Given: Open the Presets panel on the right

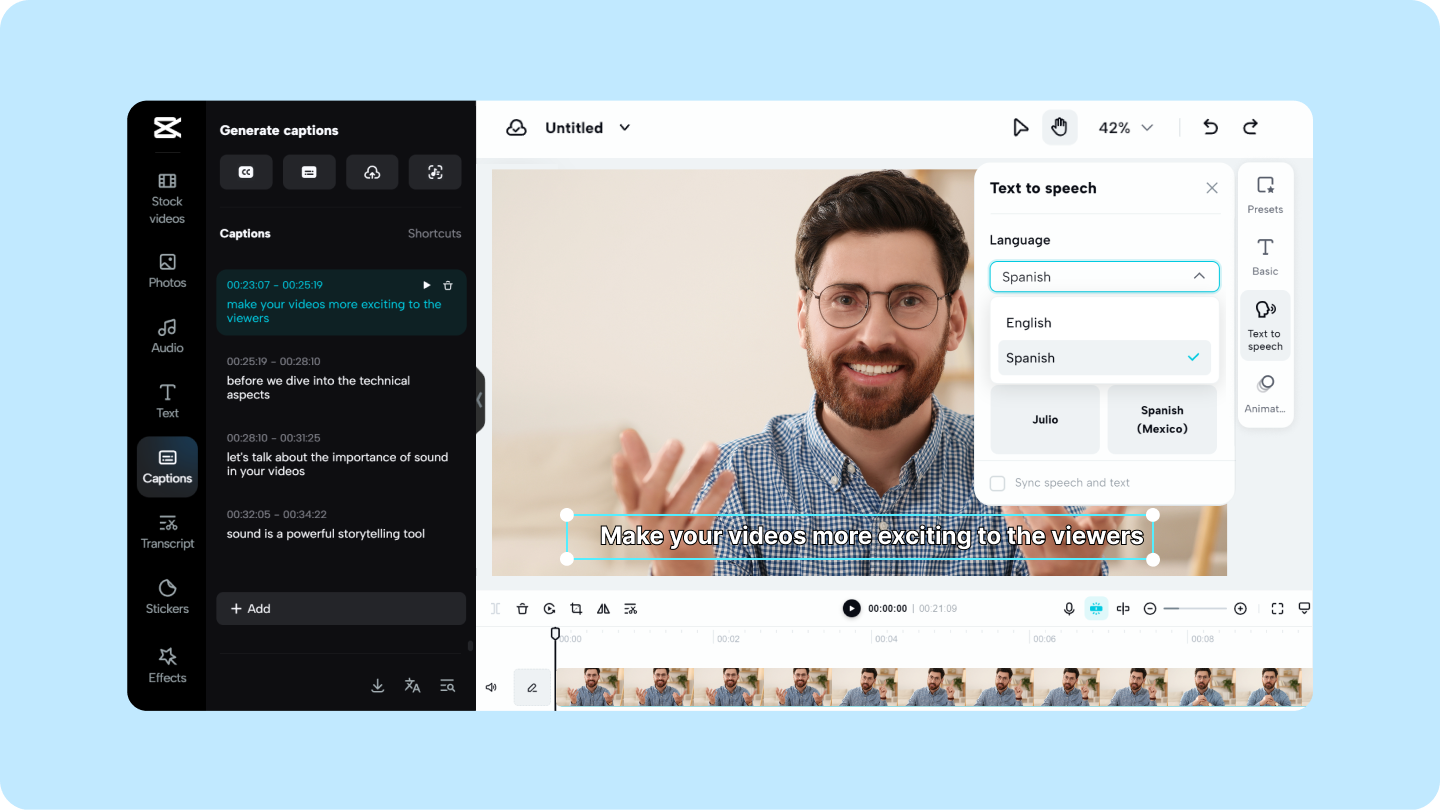Looking at the screenshot, I should pos(1264,193).
